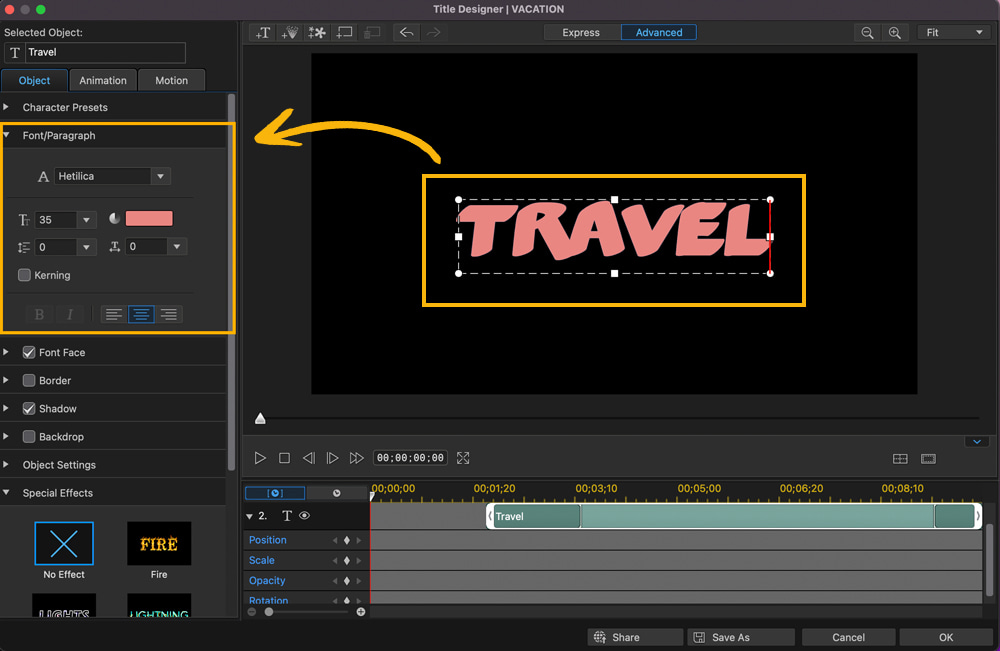Click the Insert Particle Effect icon

[x=289, y=32]
